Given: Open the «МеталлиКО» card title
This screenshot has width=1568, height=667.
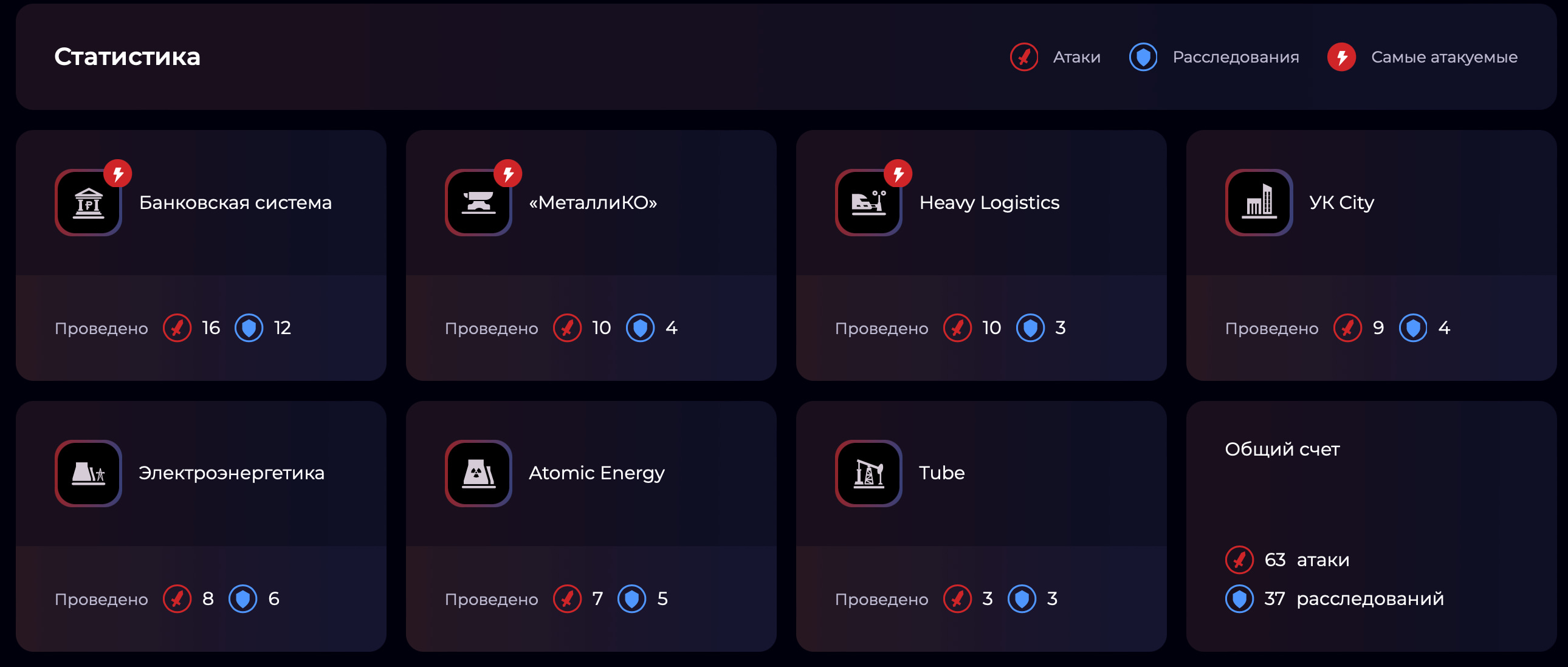Looking at the screenshot, I should coord(593,203).
